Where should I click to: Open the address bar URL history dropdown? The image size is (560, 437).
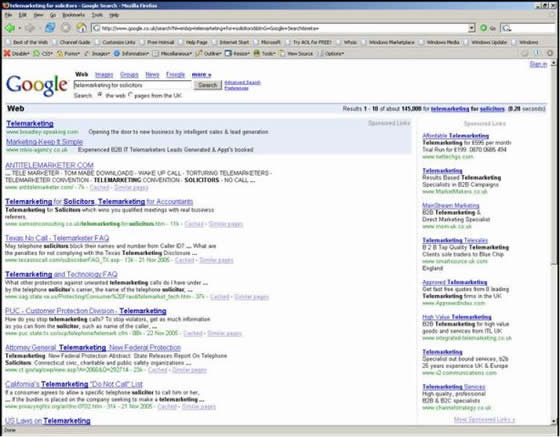click(472, 28)
